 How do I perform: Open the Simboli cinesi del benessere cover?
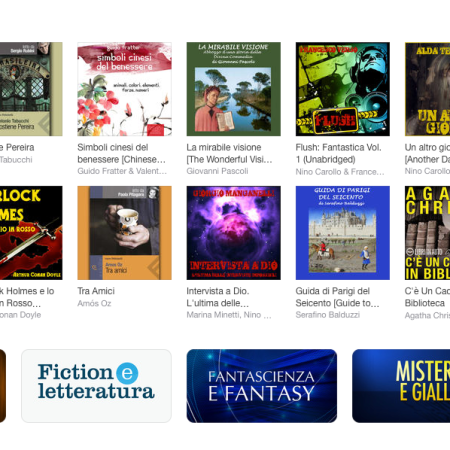(124, 89)
